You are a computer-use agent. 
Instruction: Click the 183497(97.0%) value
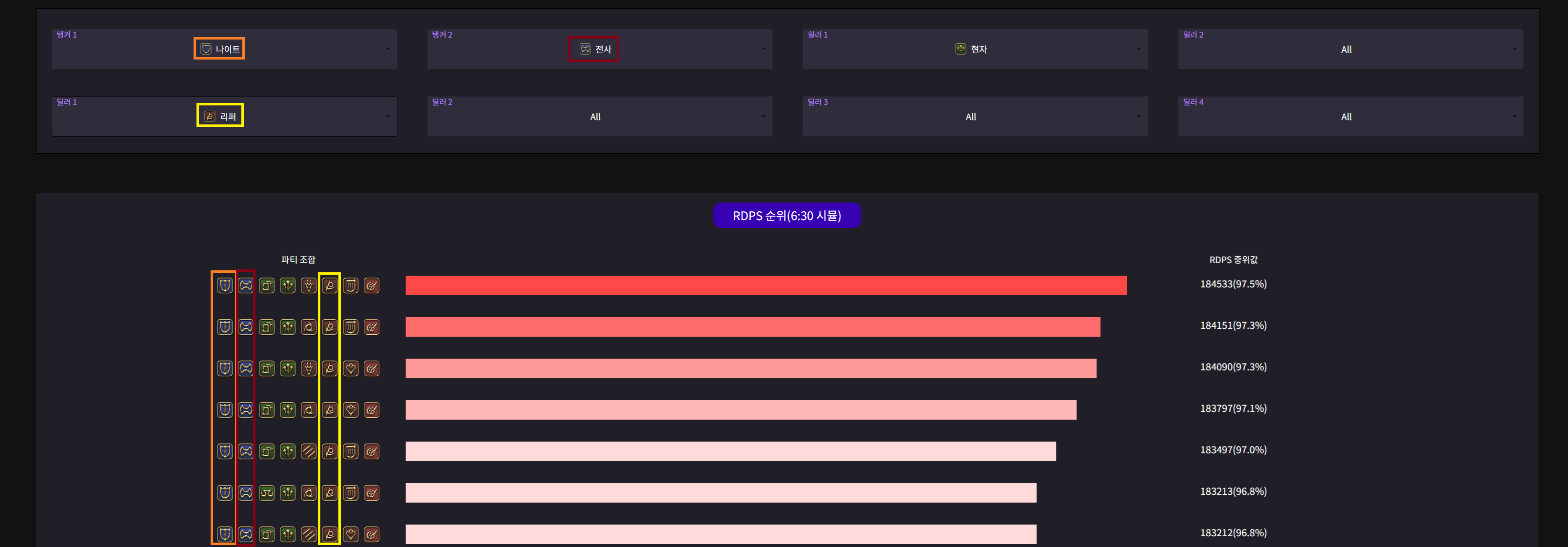(1233, 449)
